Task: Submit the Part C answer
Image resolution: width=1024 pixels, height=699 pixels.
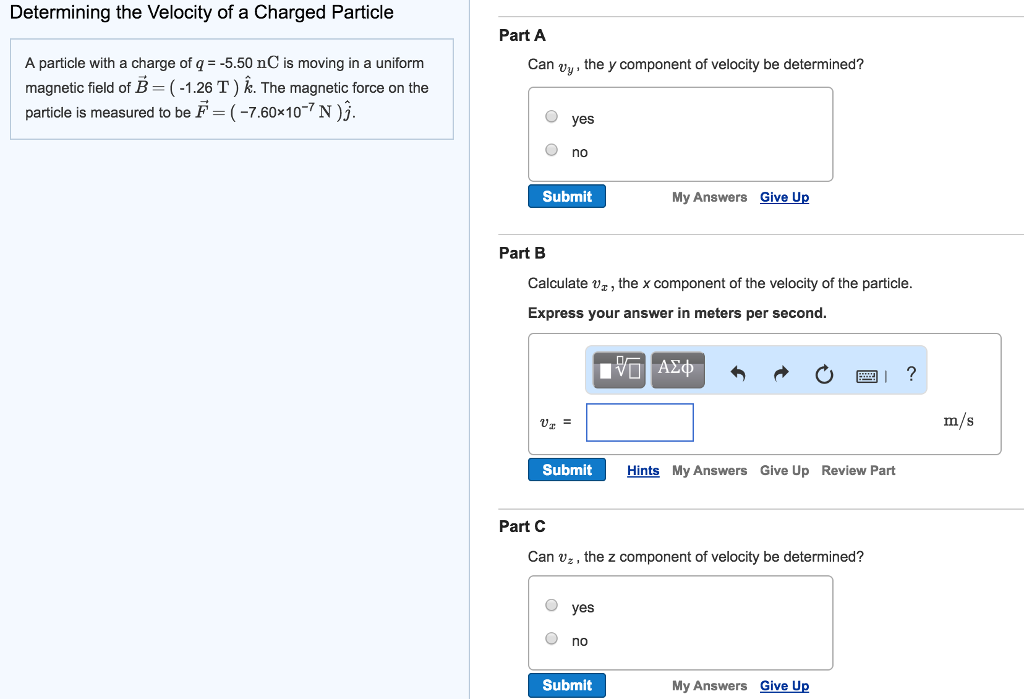Action: [566, 685]
